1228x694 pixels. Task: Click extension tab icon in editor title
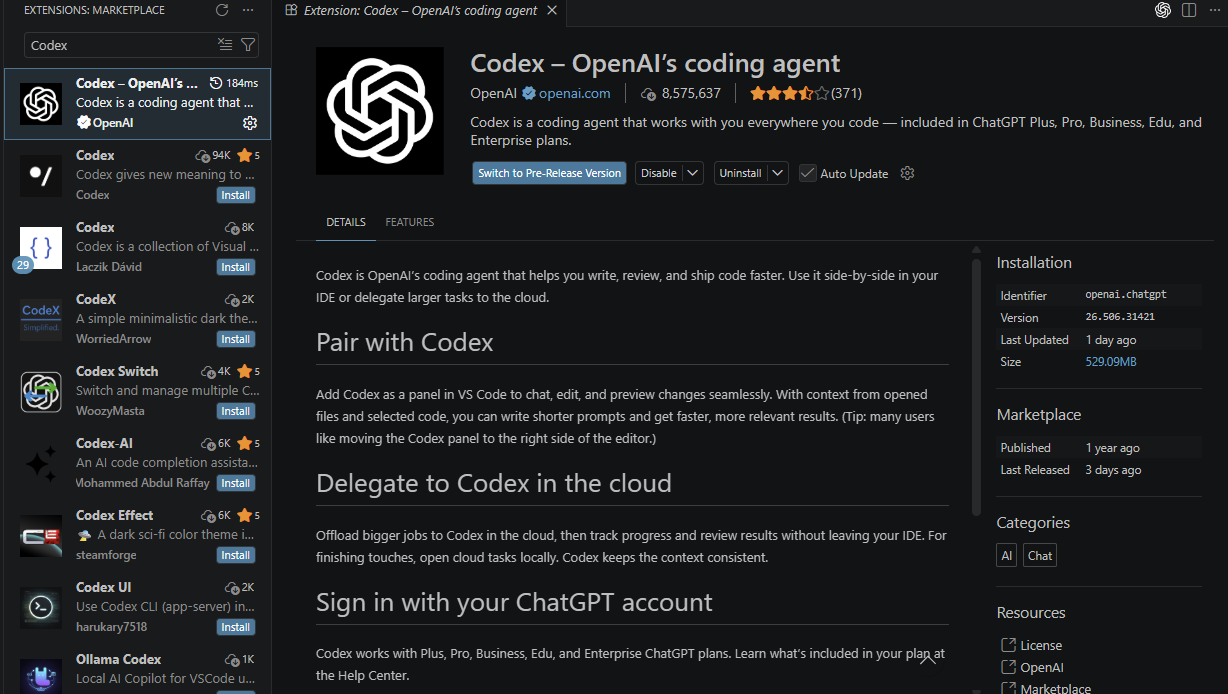tap(291, 10)
